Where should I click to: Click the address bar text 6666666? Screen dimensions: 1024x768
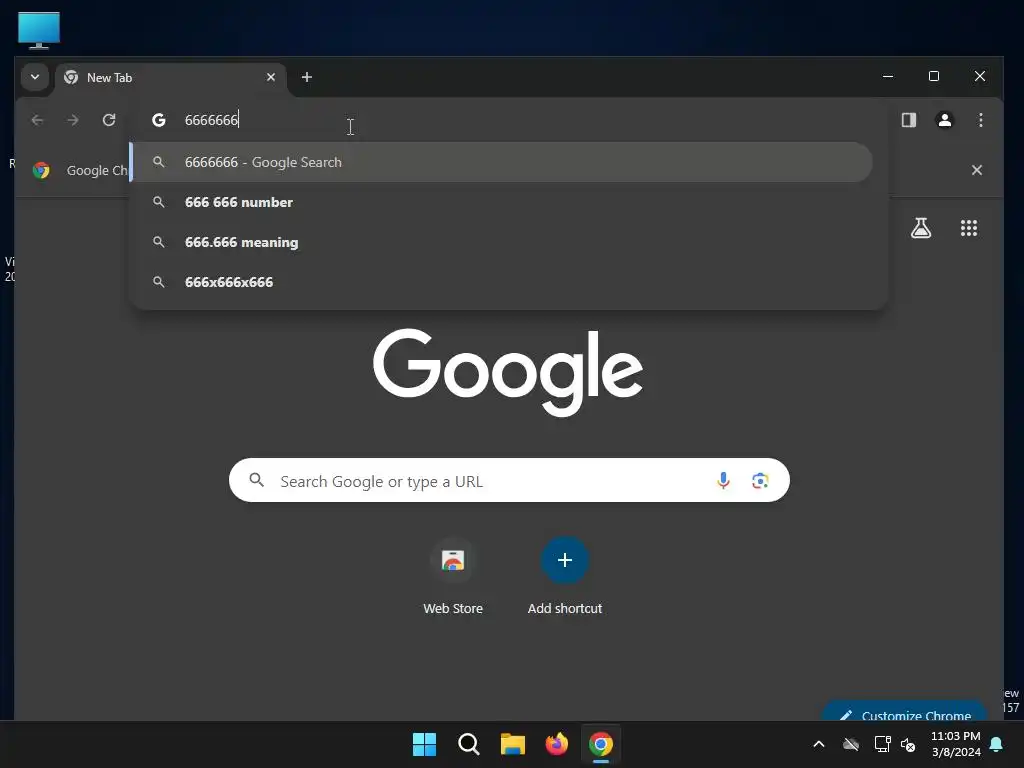pos(212,120)
